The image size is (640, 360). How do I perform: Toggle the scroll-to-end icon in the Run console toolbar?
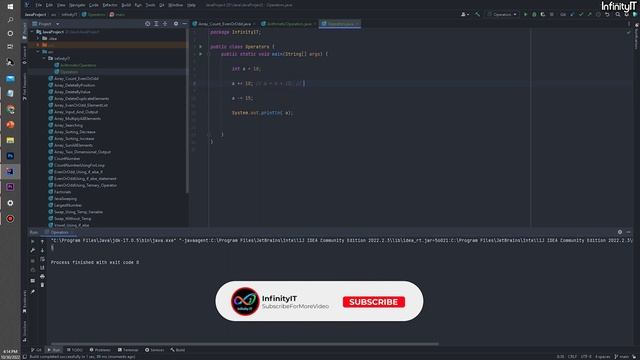42,268
